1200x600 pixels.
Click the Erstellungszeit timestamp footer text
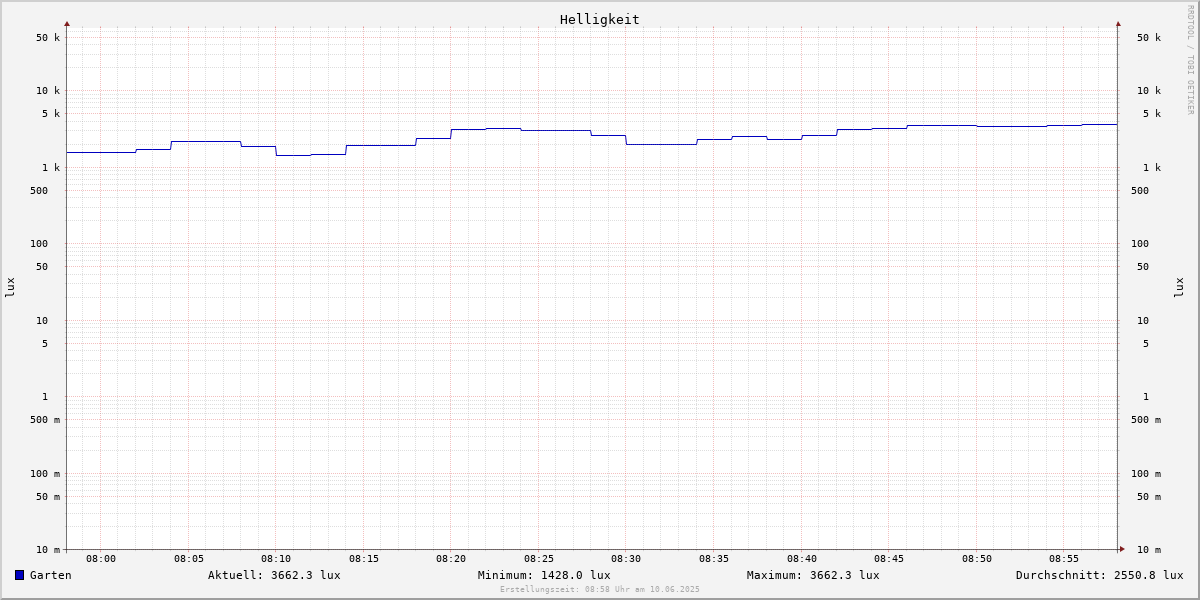point(600,590)
